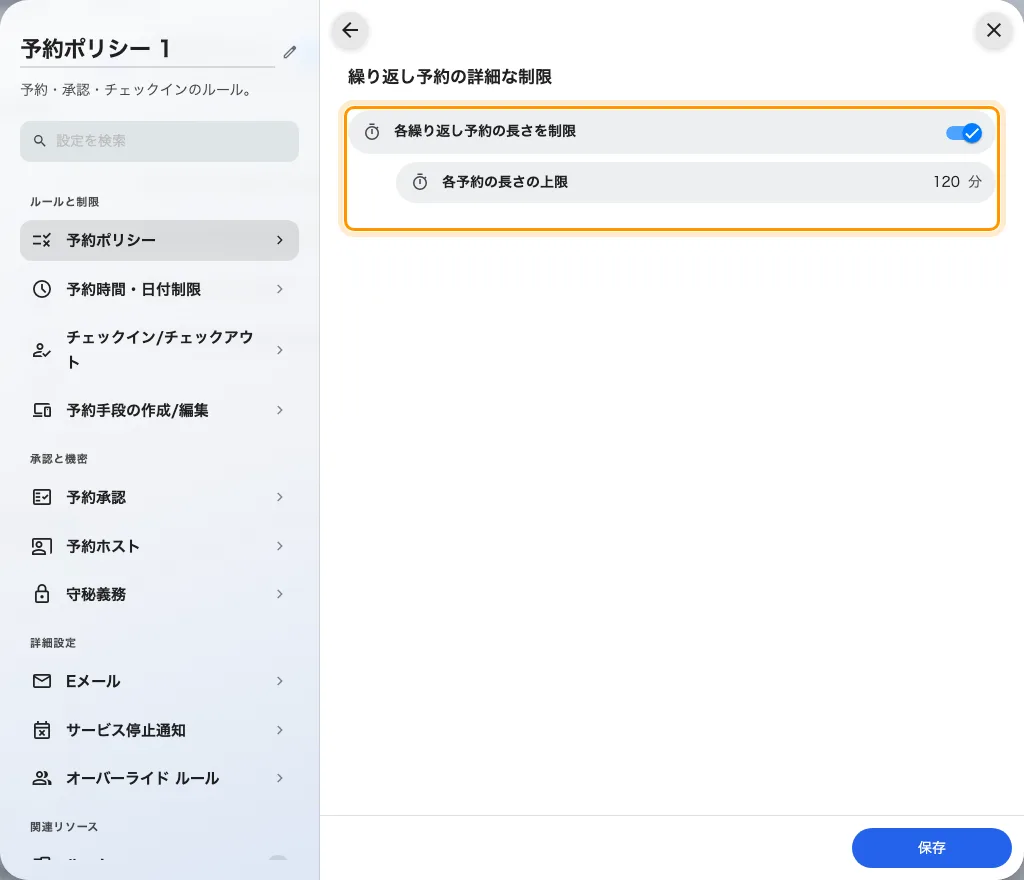Click the 予約・承認・チェックインのルール。 subtitle
Screen dimensions: 1024x880
point(137,90)
